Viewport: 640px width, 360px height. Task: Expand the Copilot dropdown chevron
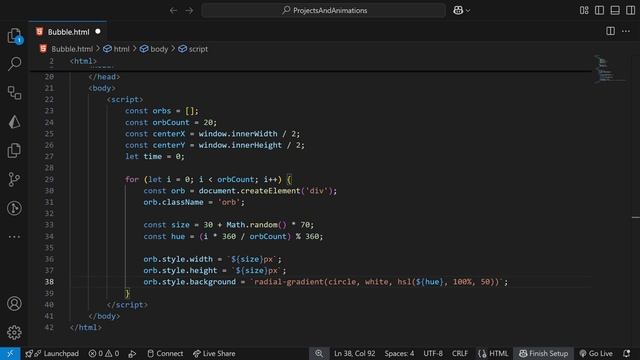tap(468, 11)
